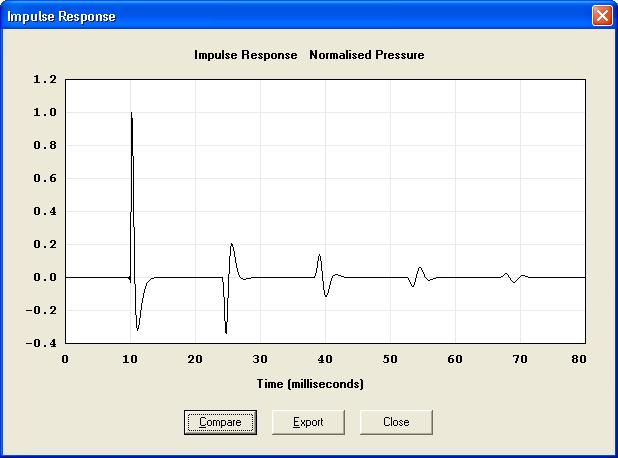Click the 70 tick on time axis
Viewport: 618px width, 458px height.
520,359
